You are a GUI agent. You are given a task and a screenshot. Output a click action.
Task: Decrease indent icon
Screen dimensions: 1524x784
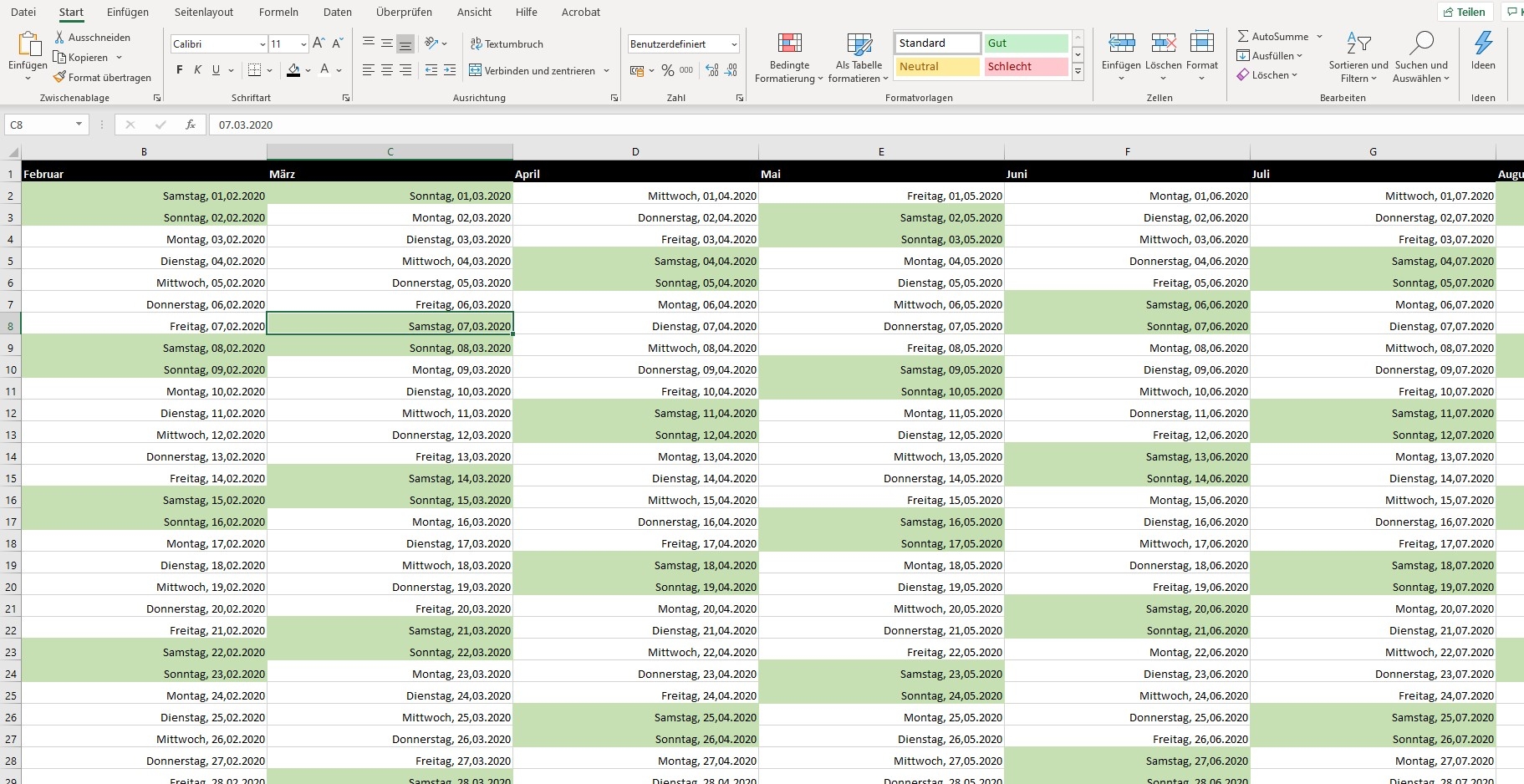[431, 70]
